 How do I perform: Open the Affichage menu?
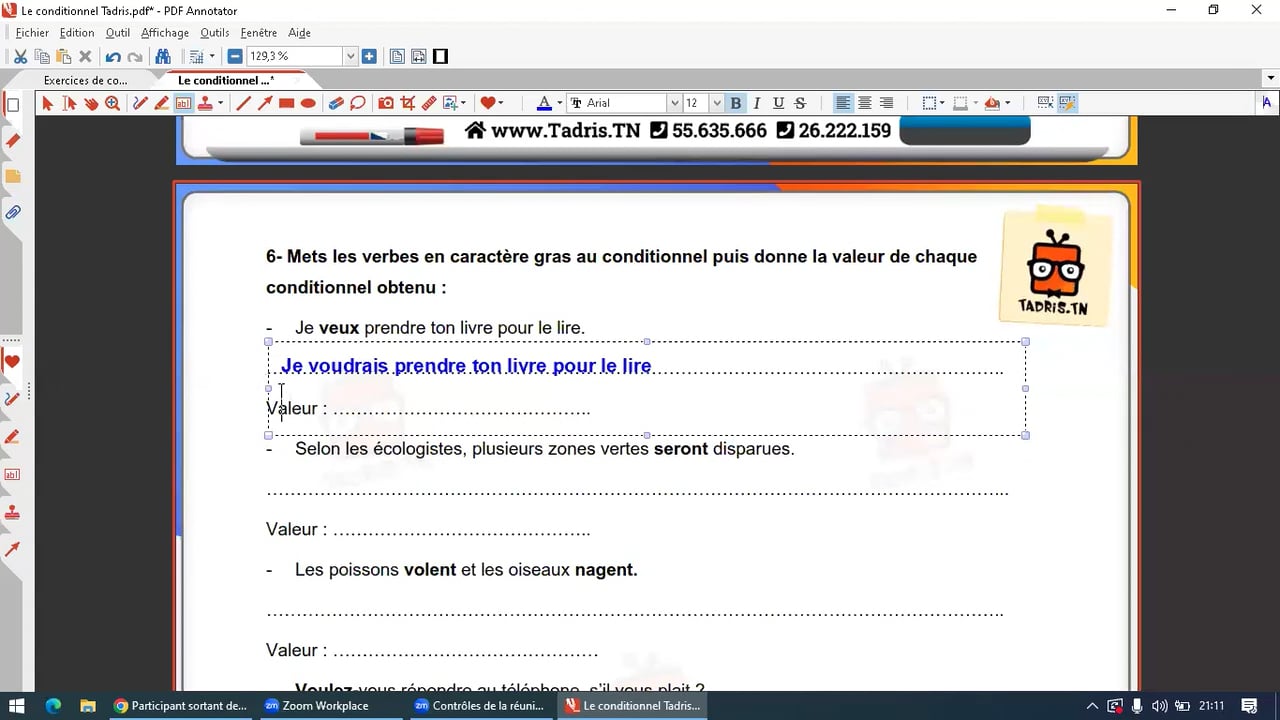click(165, 33)
